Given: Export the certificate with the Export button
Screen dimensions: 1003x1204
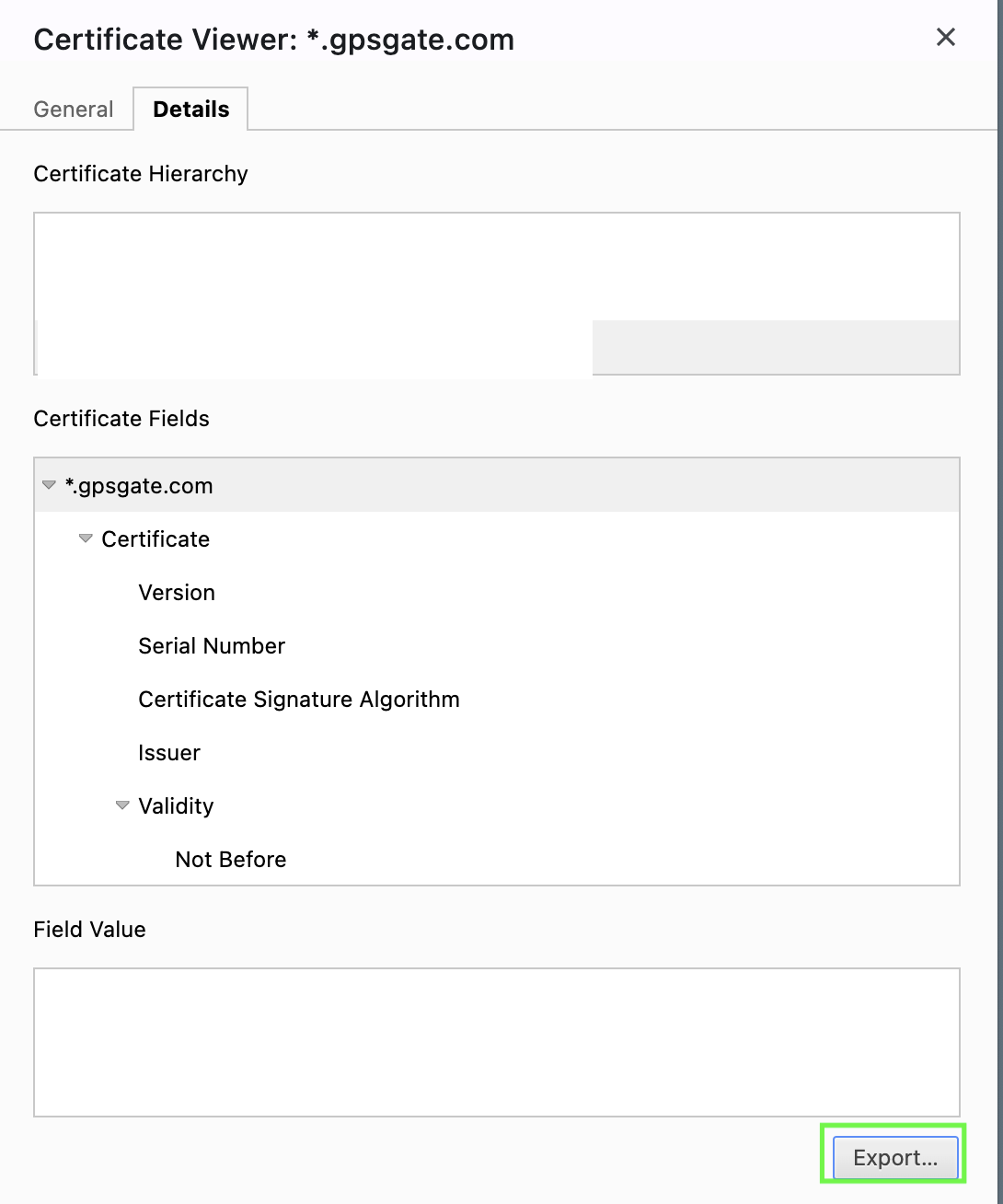Looking at the screenshot, I should [x=895, y=1158].
